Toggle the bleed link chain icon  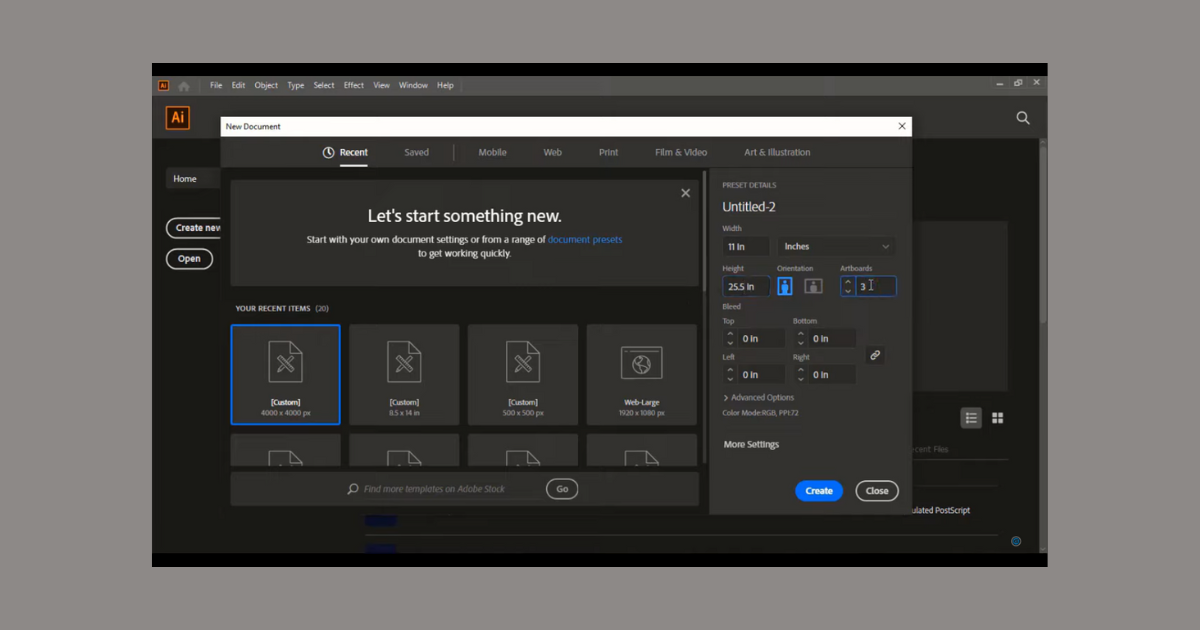tap(875, 355)
